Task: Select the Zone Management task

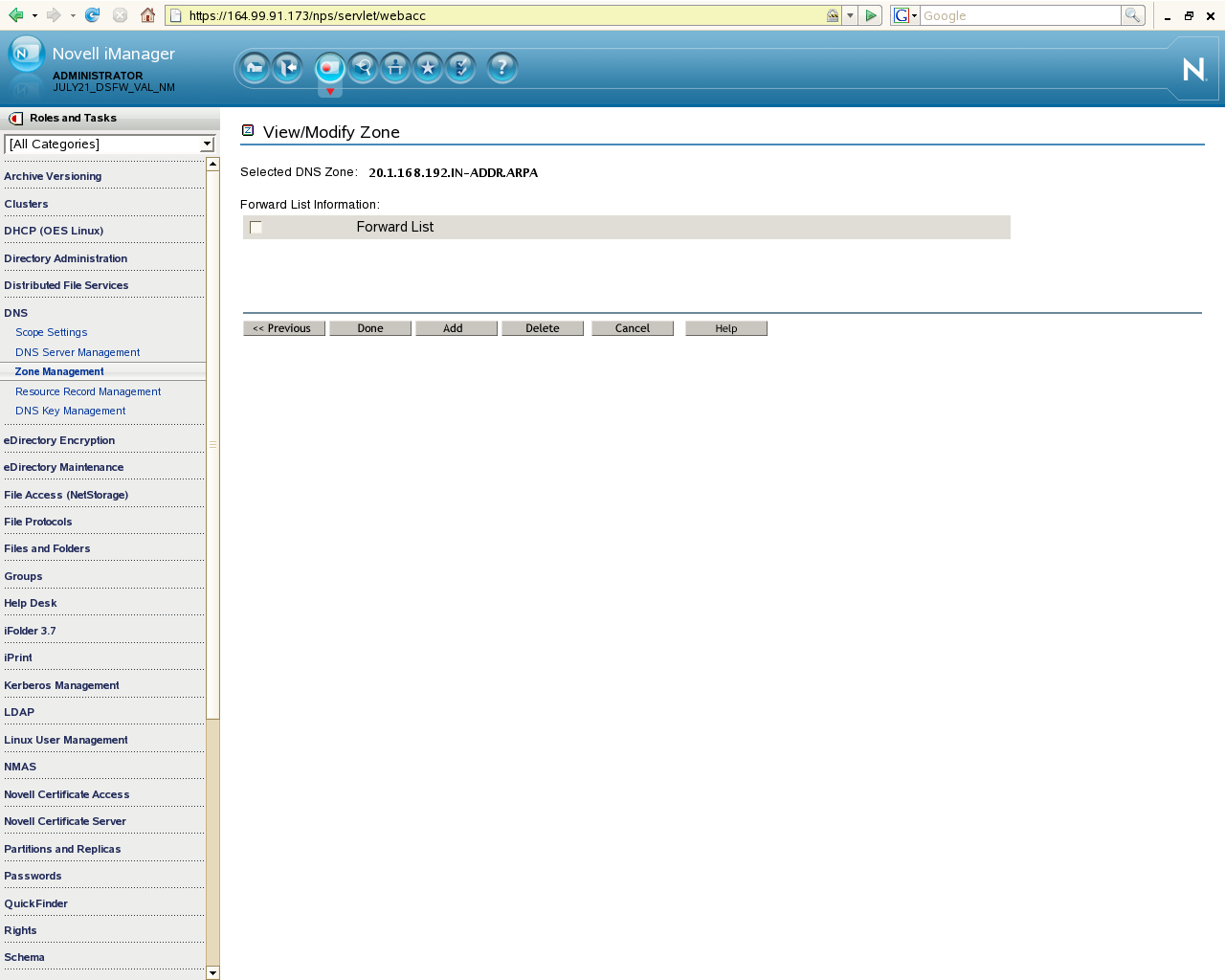Action: point(59,371)
